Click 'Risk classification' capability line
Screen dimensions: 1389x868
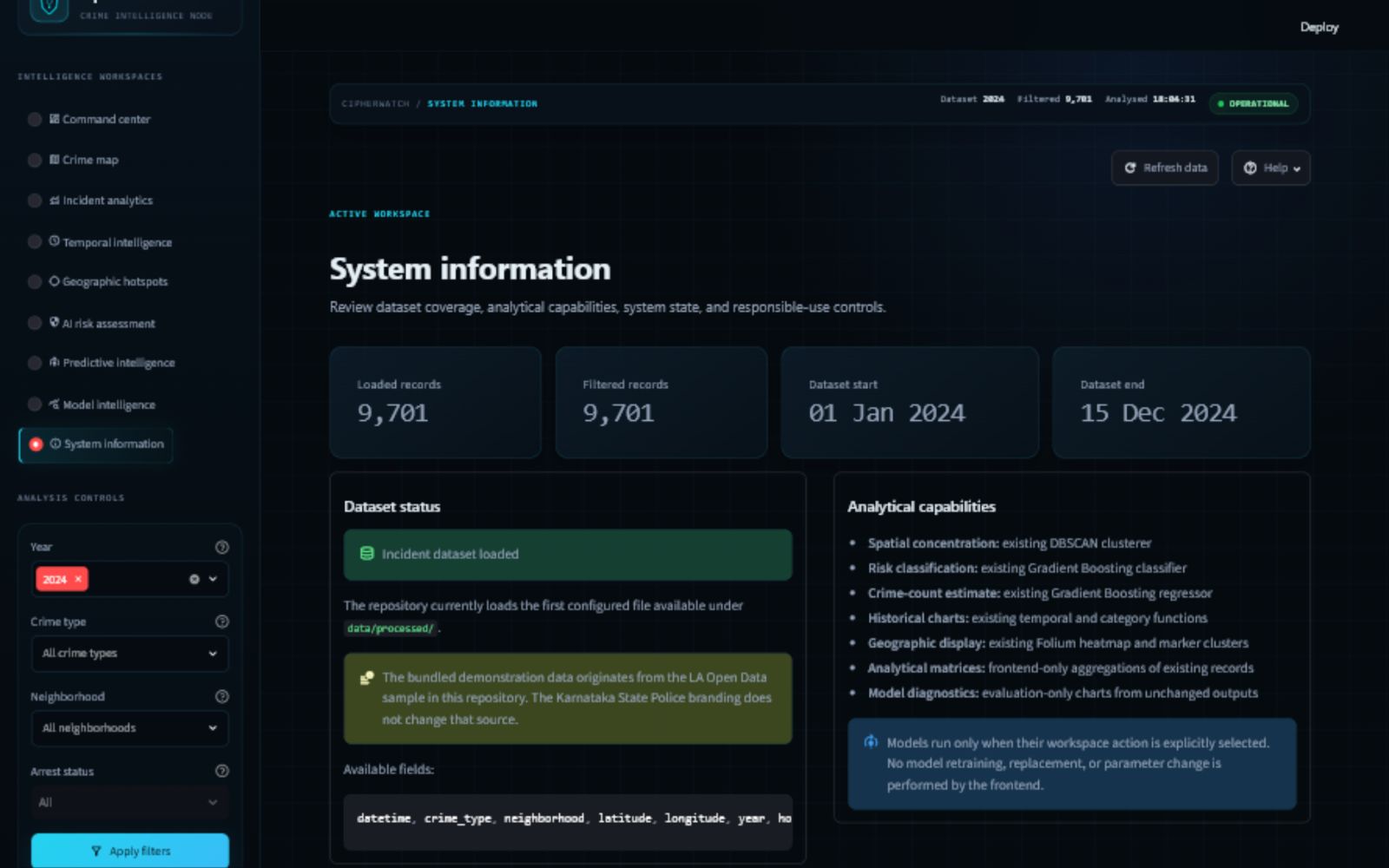[x=1027, y=568]
